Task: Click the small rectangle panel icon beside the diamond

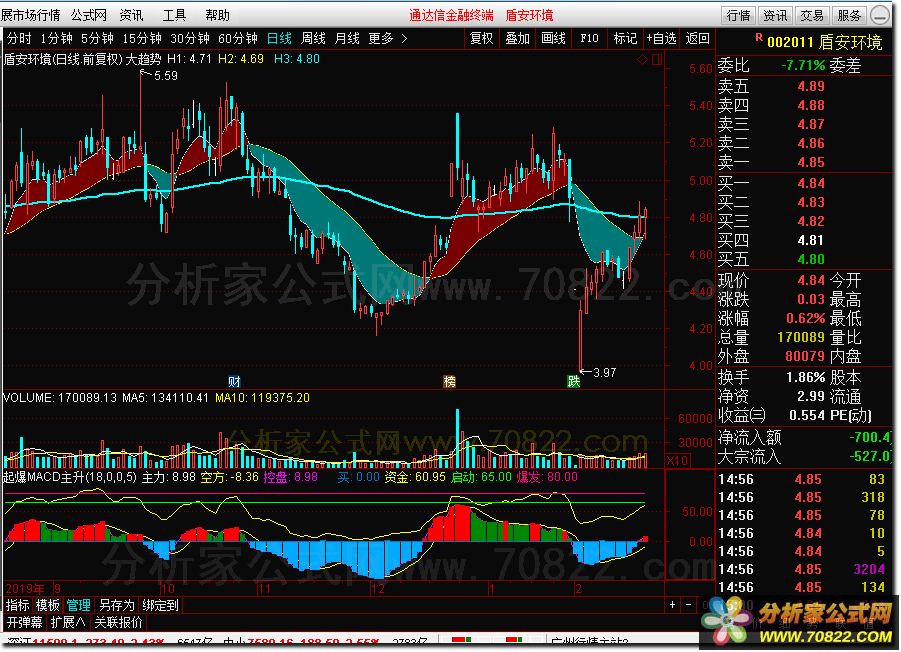Action: 655,60
